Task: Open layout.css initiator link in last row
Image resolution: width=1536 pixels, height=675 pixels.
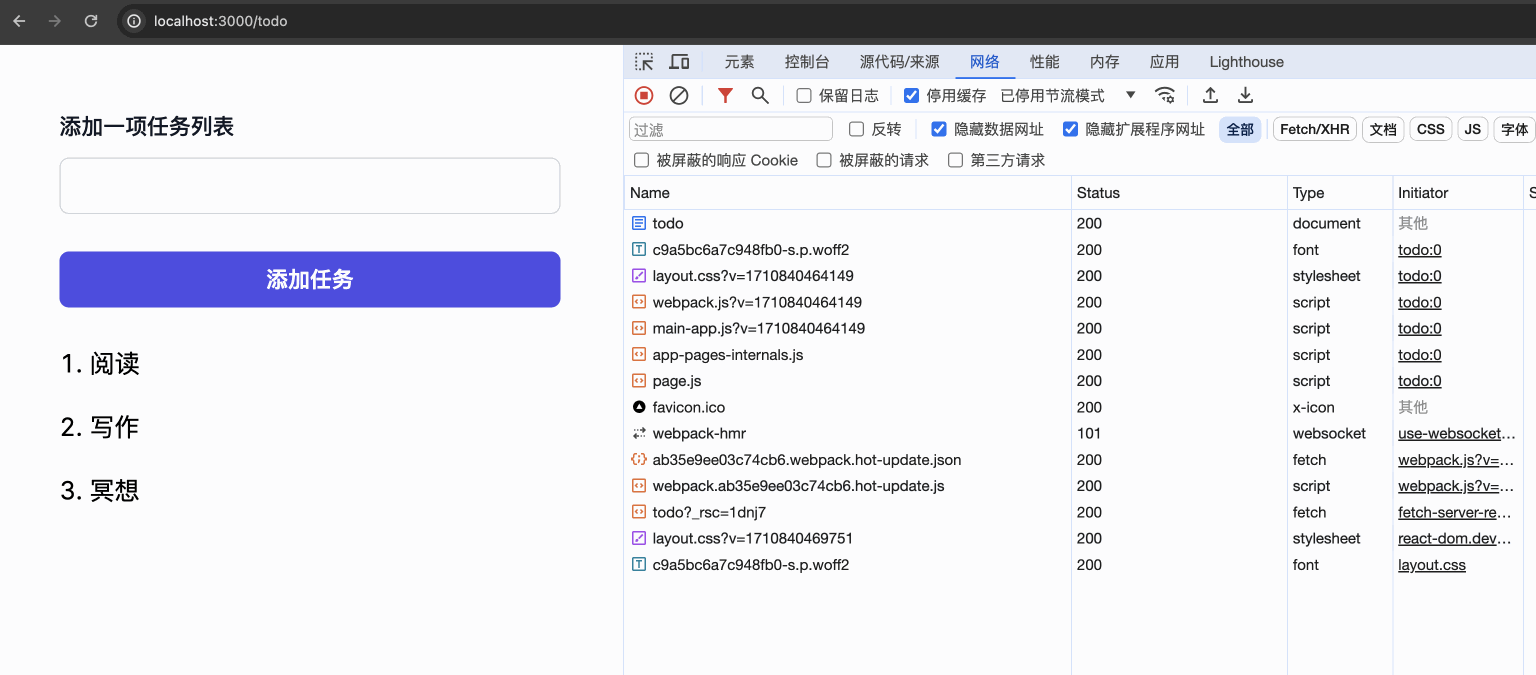Action: (1432, 565)
